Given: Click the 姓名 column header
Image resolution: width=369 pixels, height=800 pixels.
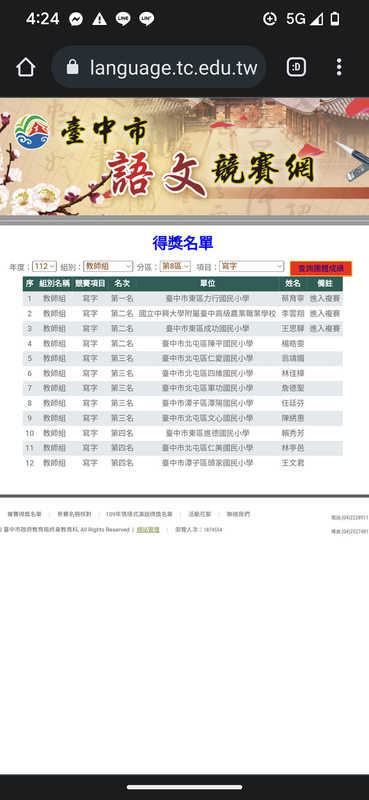Looking at the screenshot, I should coord(293,284).
